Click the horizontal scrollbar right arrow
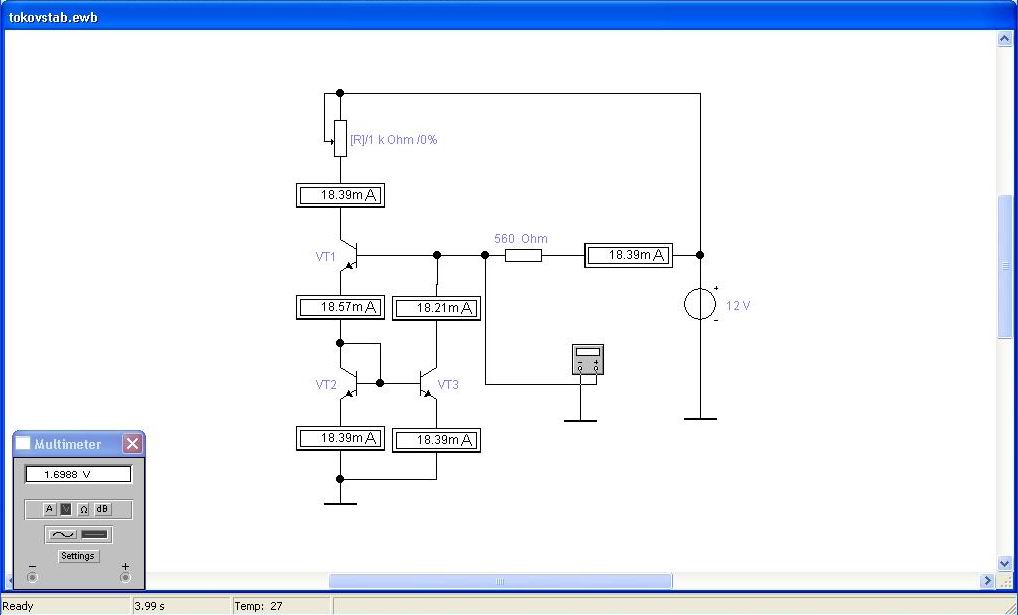 tap(989, 581)
